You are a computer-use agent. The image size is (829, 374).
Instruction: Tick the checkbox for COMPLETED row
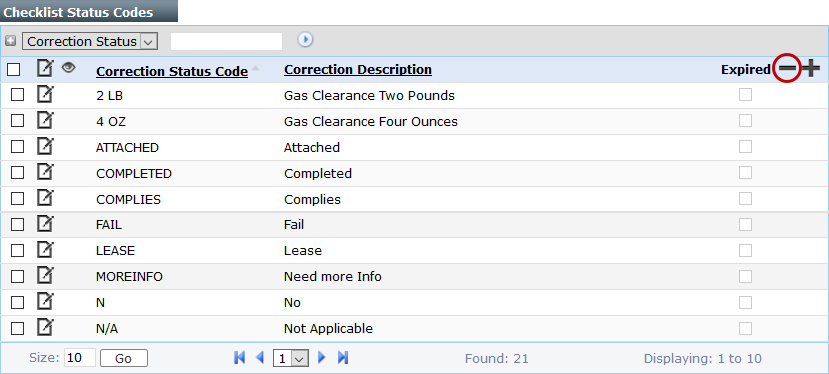[x=17, y=172]
